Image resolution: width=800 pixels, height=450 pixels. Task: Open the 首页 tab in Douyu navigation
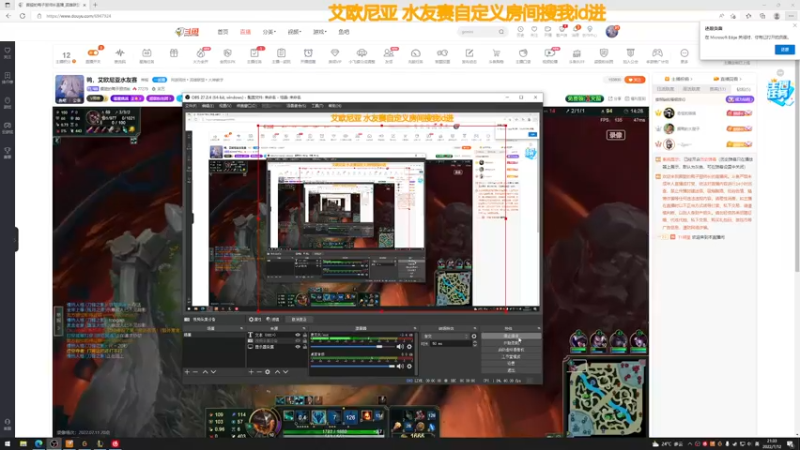point(223,32)
